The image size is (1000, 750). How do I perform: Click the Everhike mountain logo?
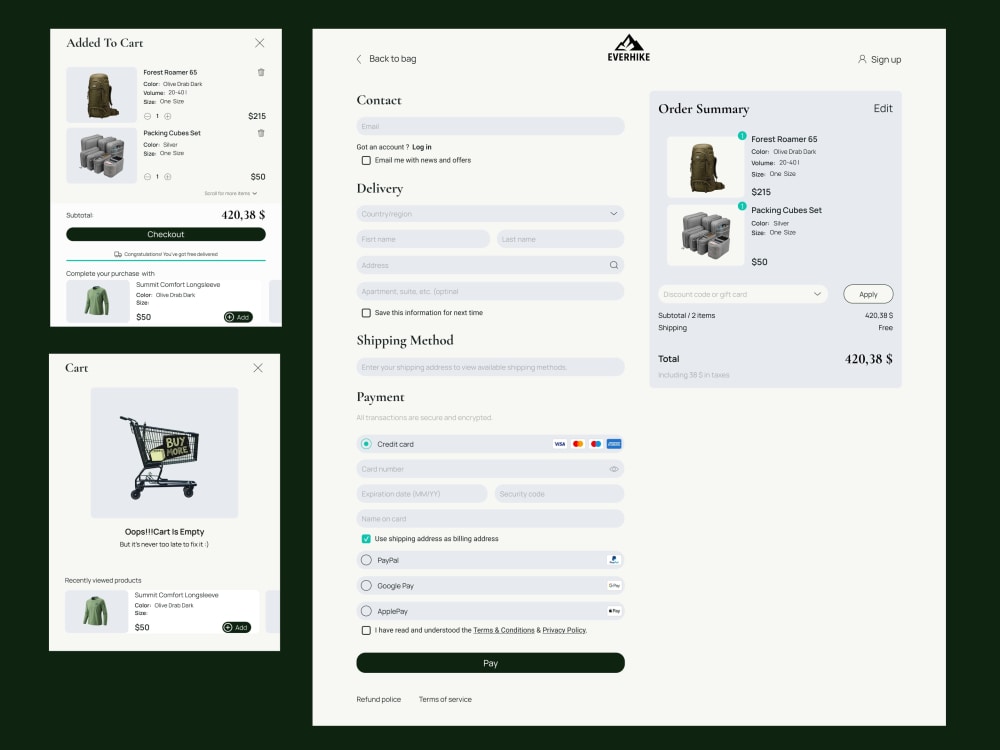click(629, 48)
